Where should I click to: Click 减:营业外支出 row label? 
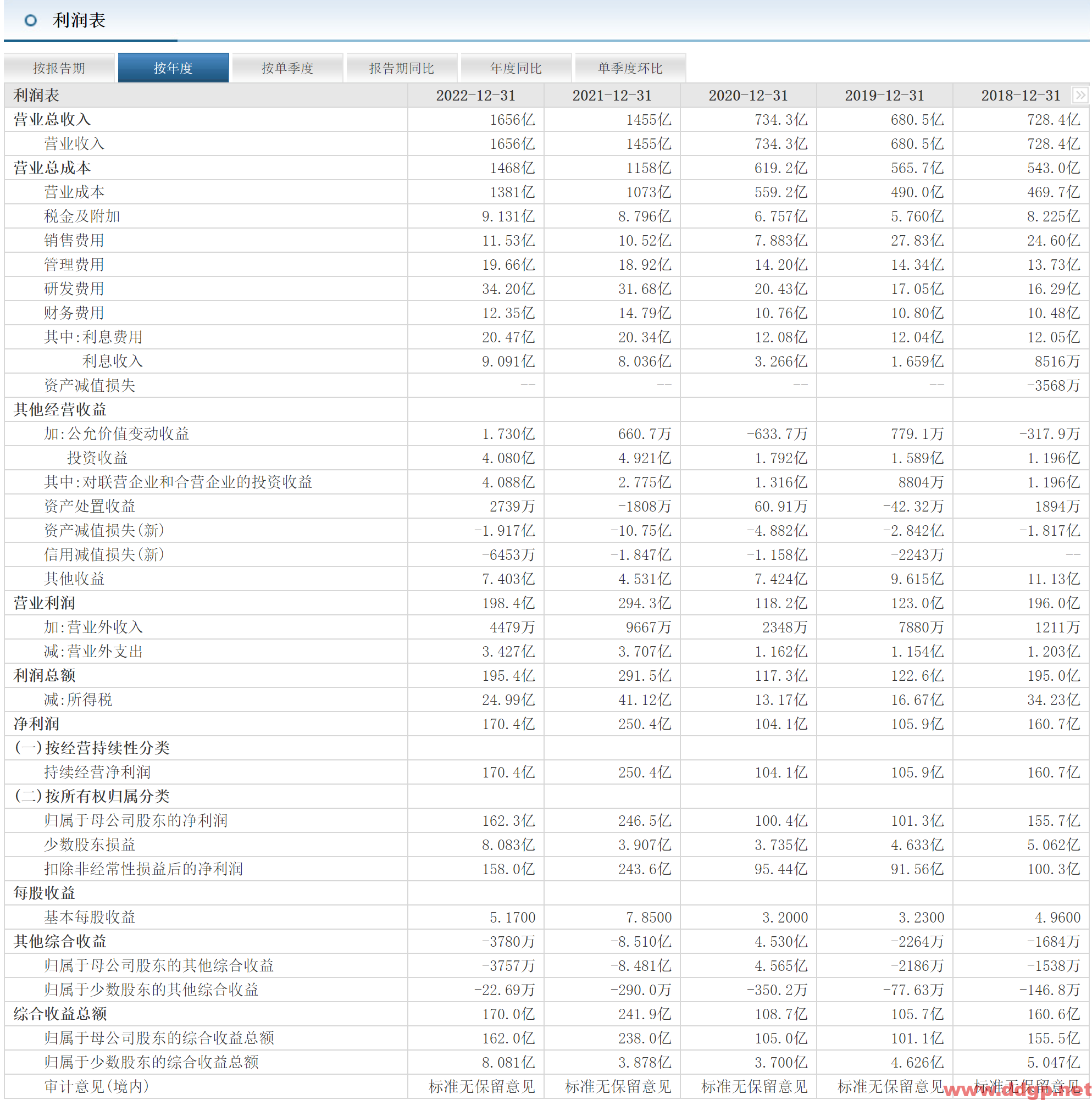93,651
